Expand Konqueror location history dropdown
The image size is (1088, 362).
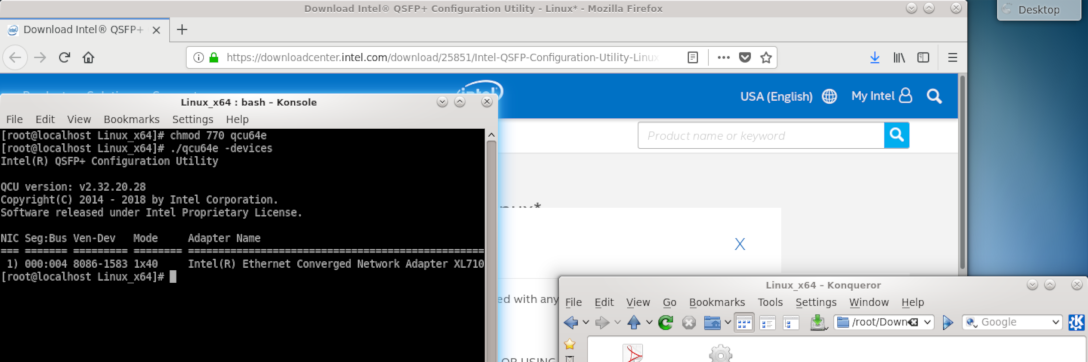[928, 322]
